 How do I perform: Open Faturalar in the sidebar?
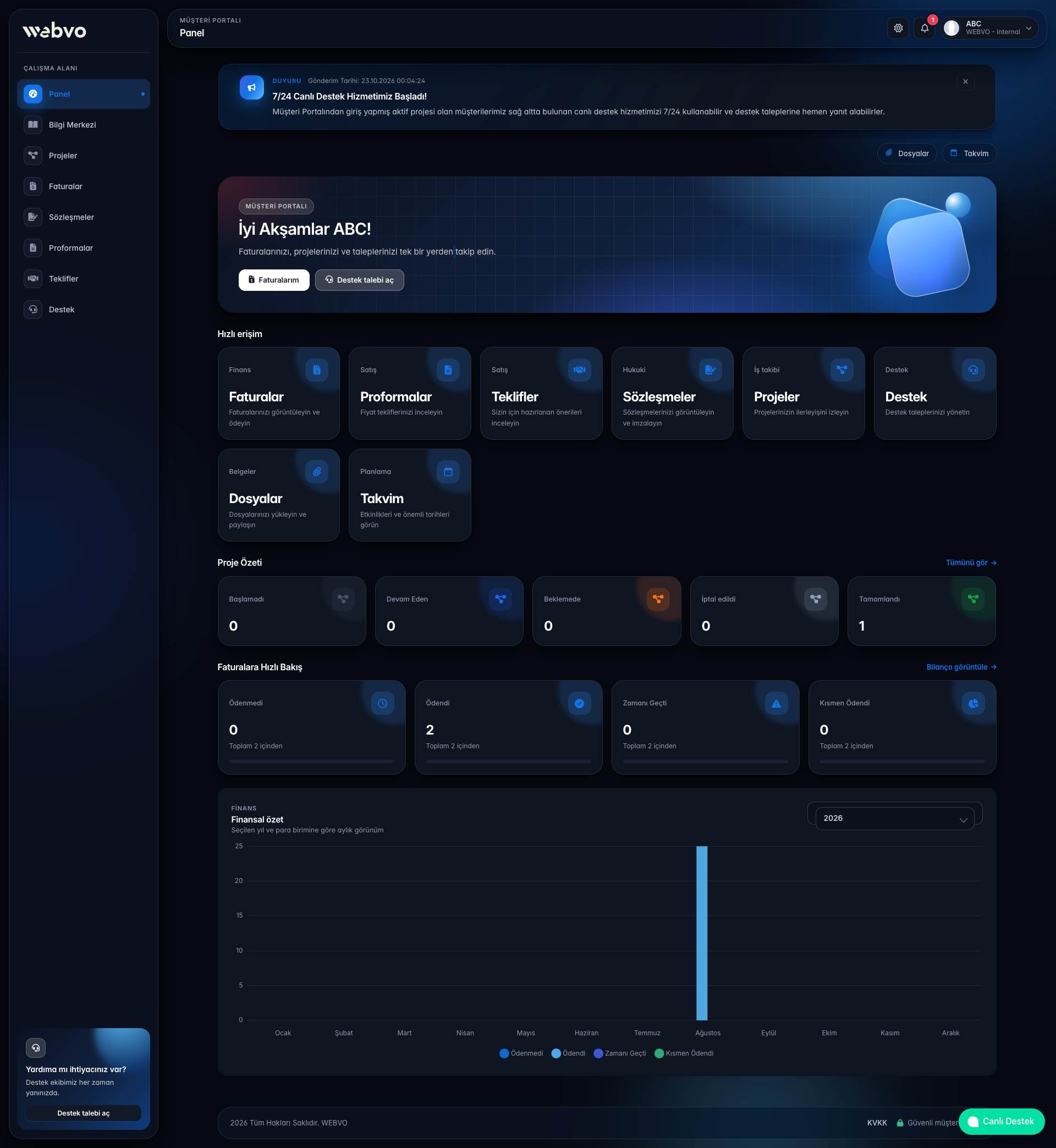pos(84,186)
